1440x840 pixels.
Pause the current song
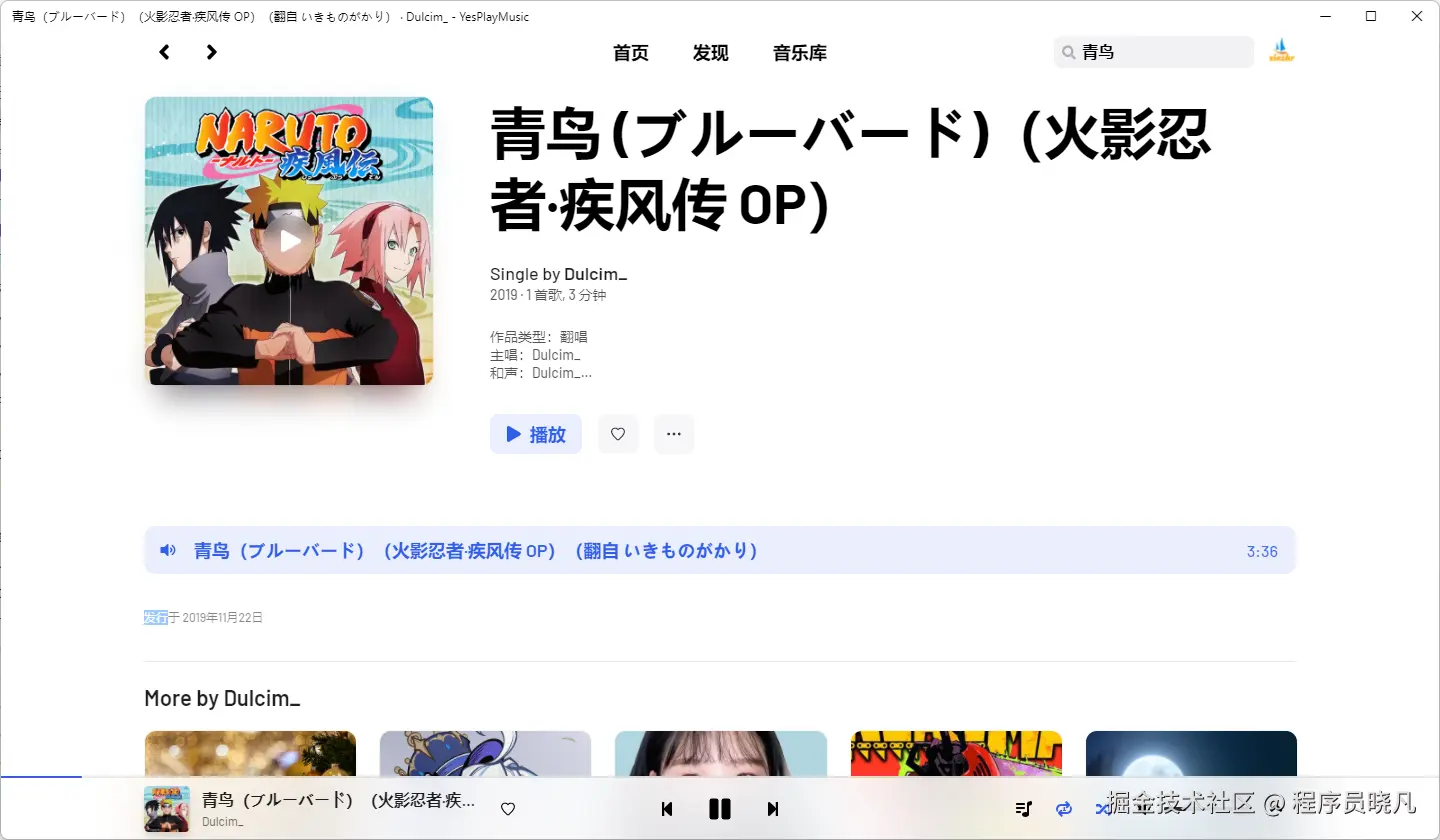[x=720, y=809]
